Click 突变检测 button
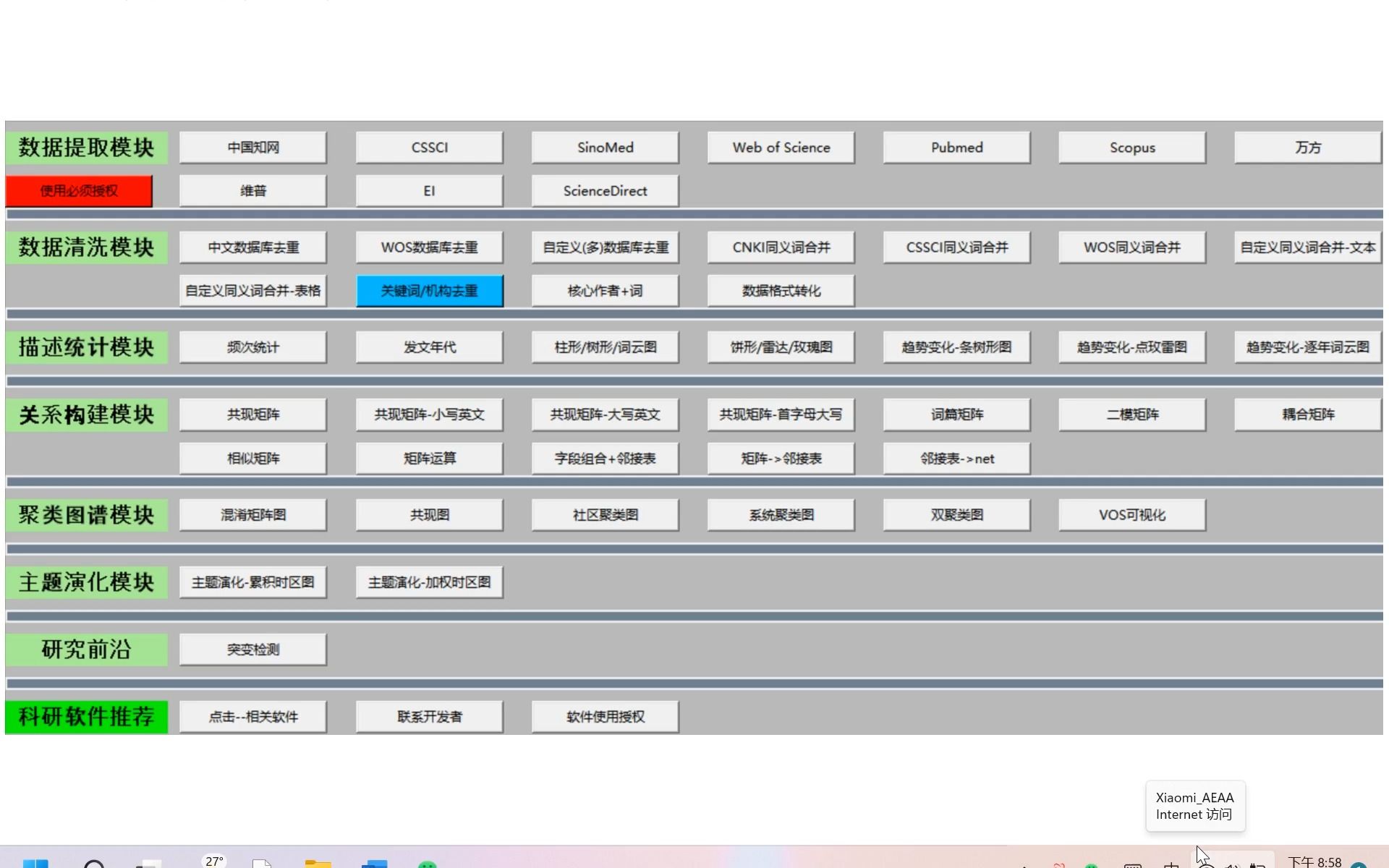1389x868 pixels. coord(253,650)
